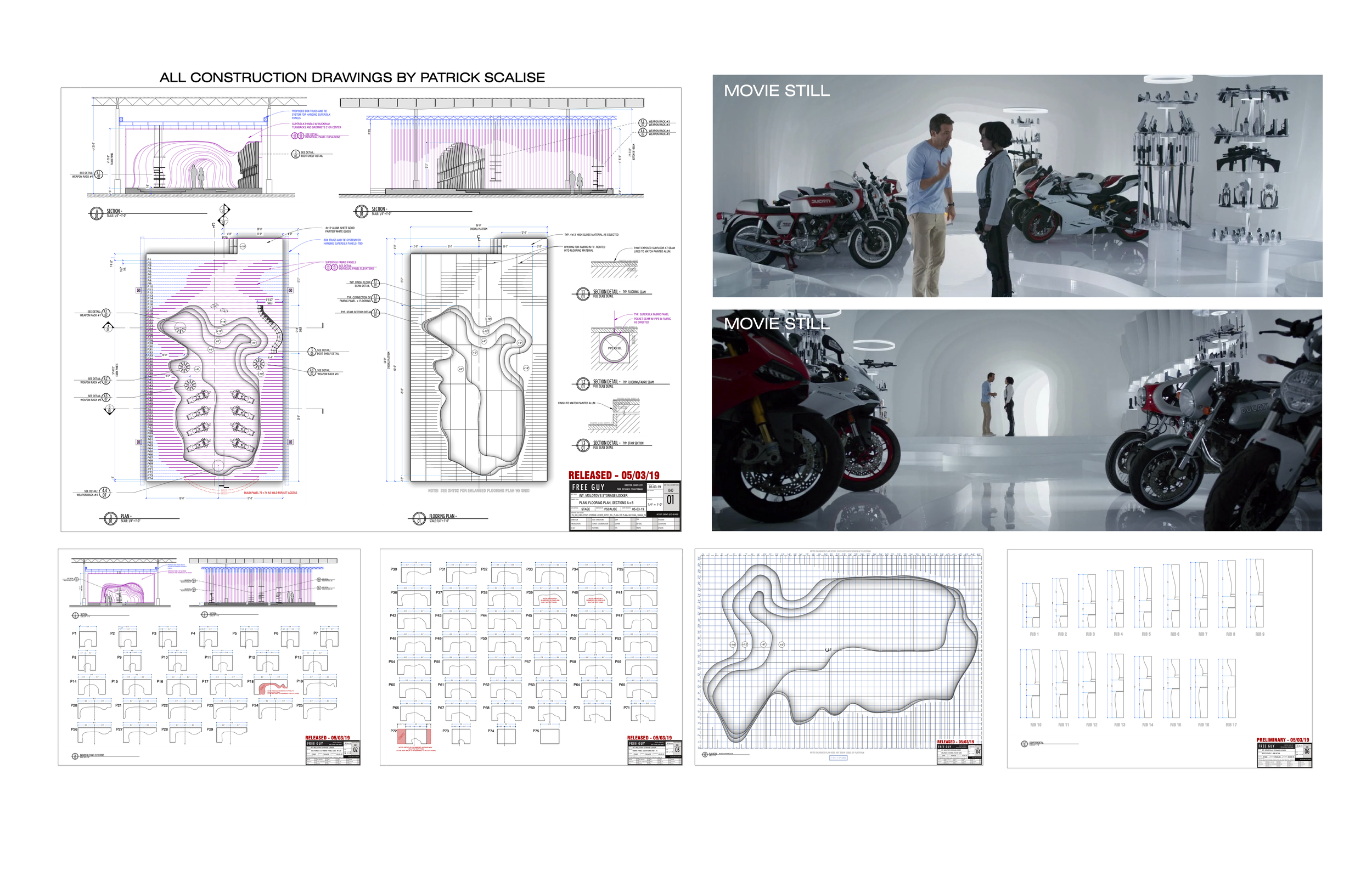Click the 'MOVIE STILL' label on the lower photo

click(777, 324)
